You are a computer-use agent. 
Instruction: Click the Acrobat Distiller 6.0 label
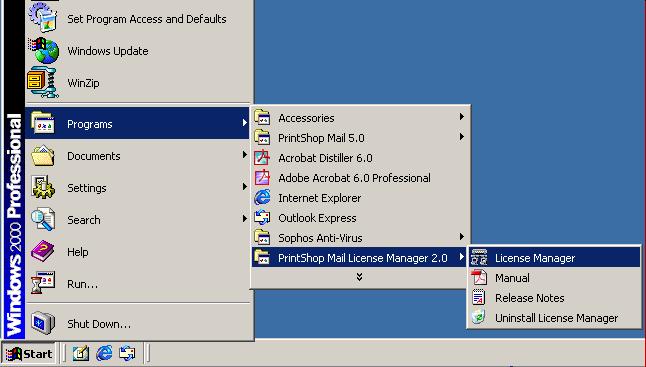tap(325, 158)
